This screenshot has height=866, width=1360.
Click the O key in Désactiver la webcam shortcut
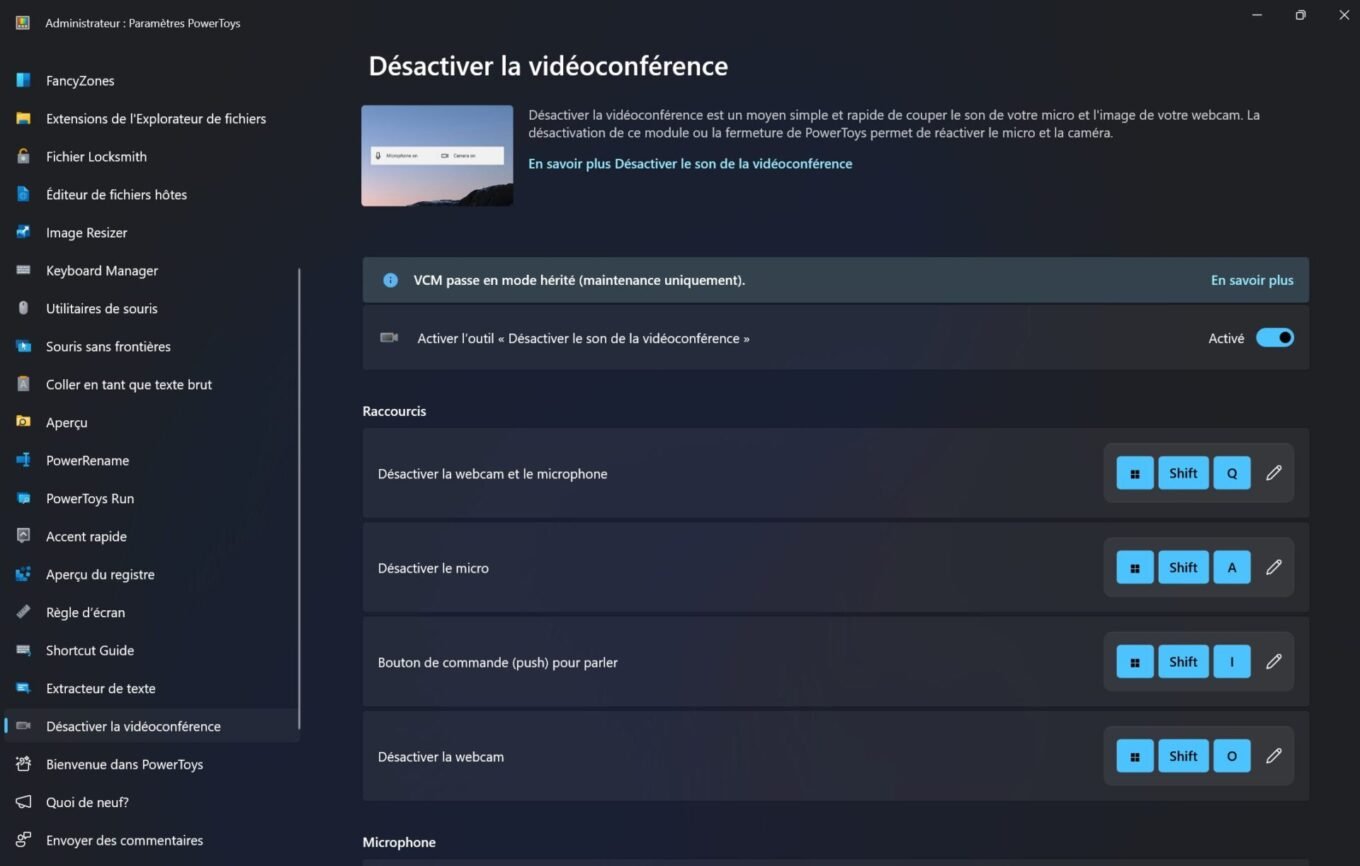click(x=1232, y=756)
